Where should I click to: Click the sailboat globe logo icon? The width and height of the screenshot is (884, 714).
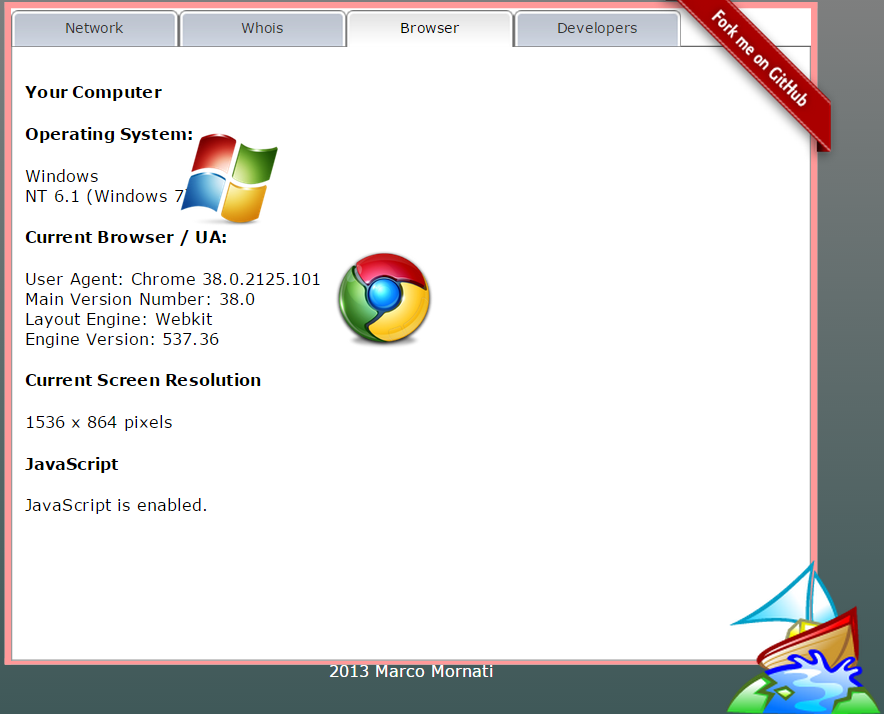[x=803, y=640]
